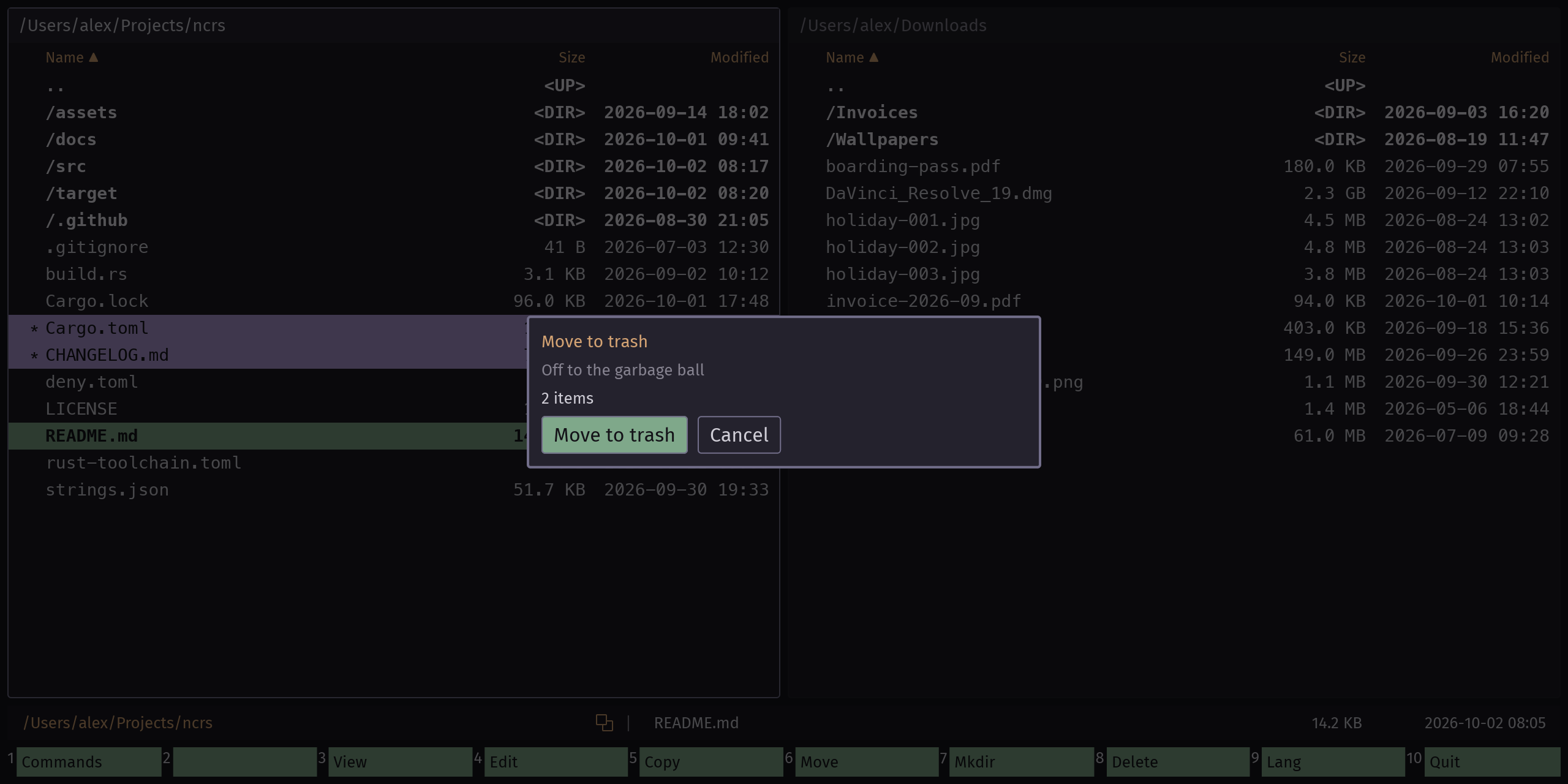Image resolution: width=1568 pixels, height=784 pixels.
Task: Sort left panel by Modified header
Action: point(739,58)
